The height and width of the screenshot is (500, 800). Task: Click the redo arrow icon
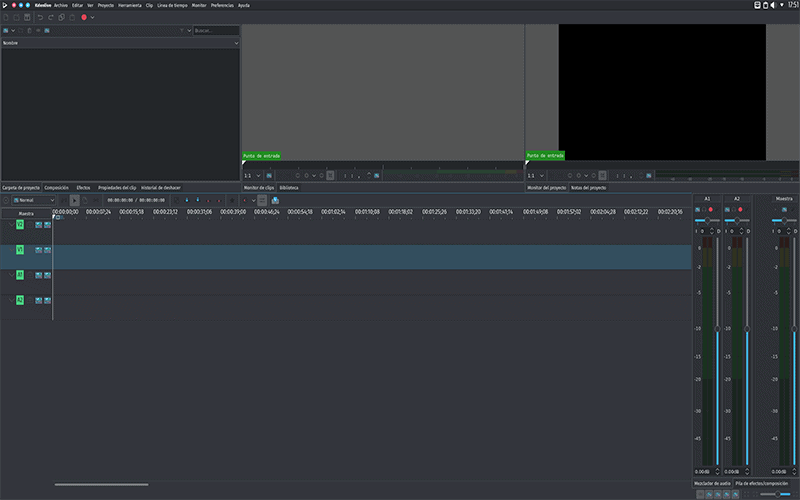[50, 17]
